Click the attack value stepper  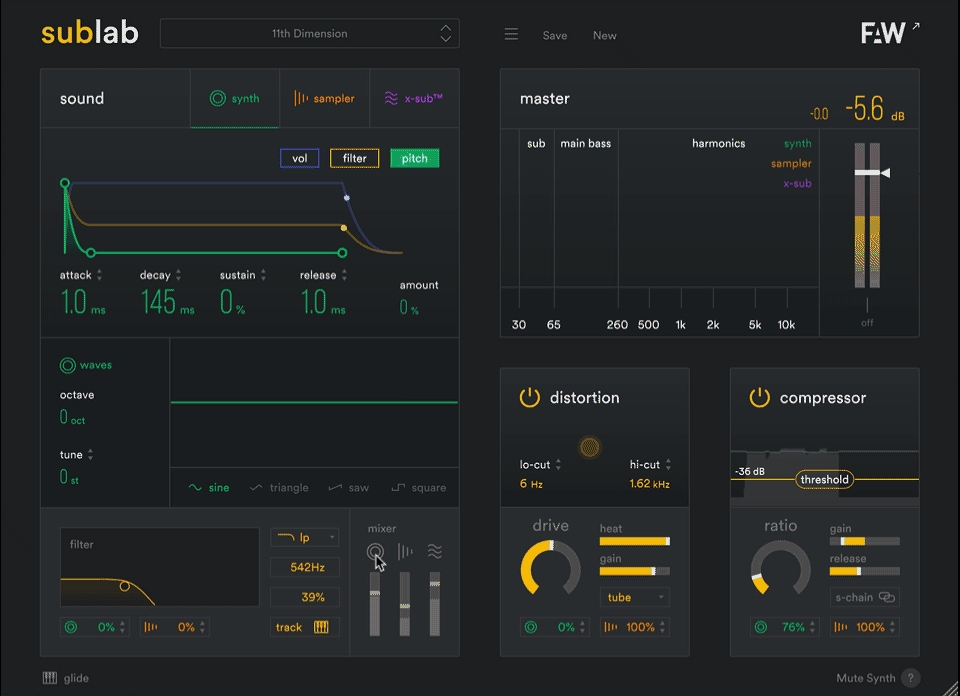click(x=99, y=275)
